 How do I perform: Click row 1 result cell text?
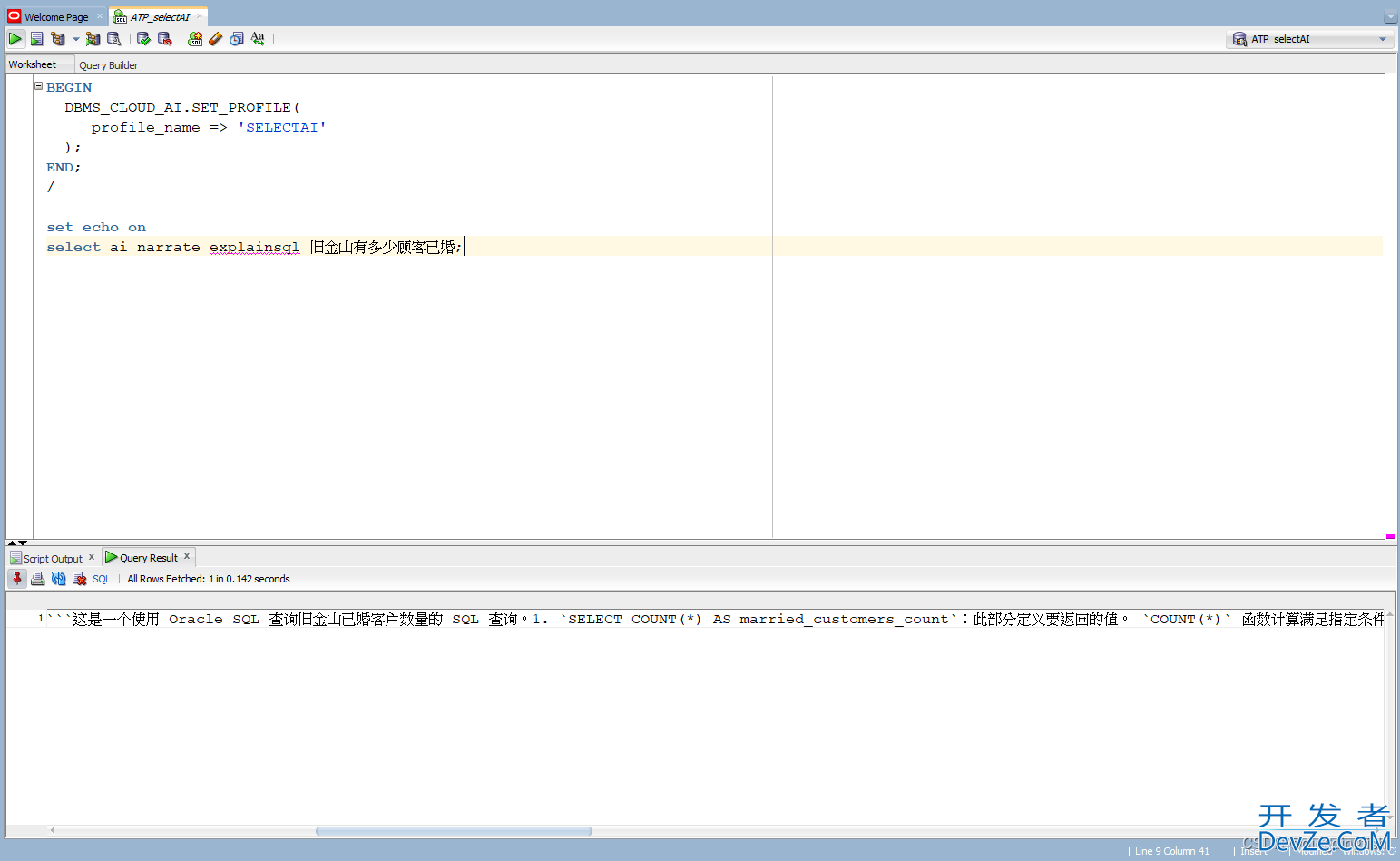pyautogui.click(x=716, y=619)
